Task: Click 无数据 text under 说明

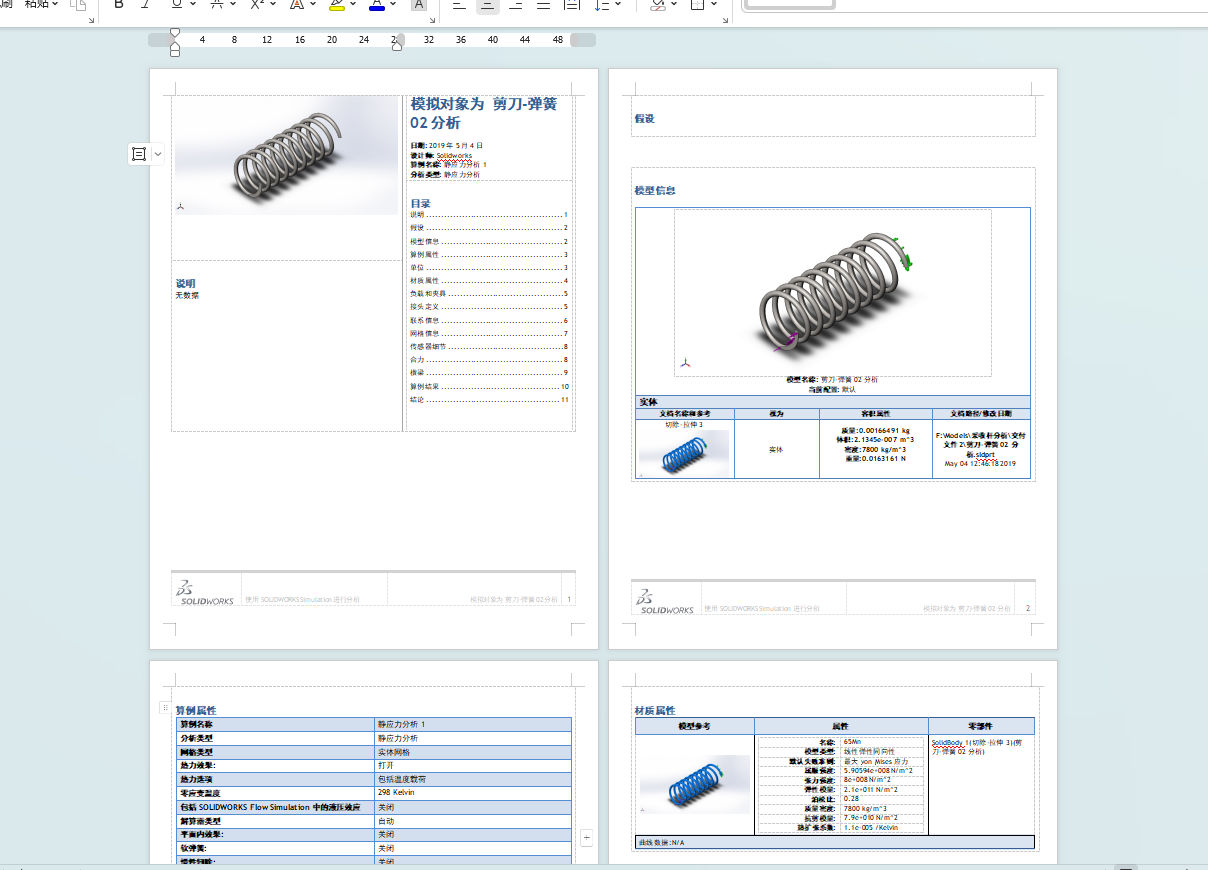Action: click(x=187, y=295)
